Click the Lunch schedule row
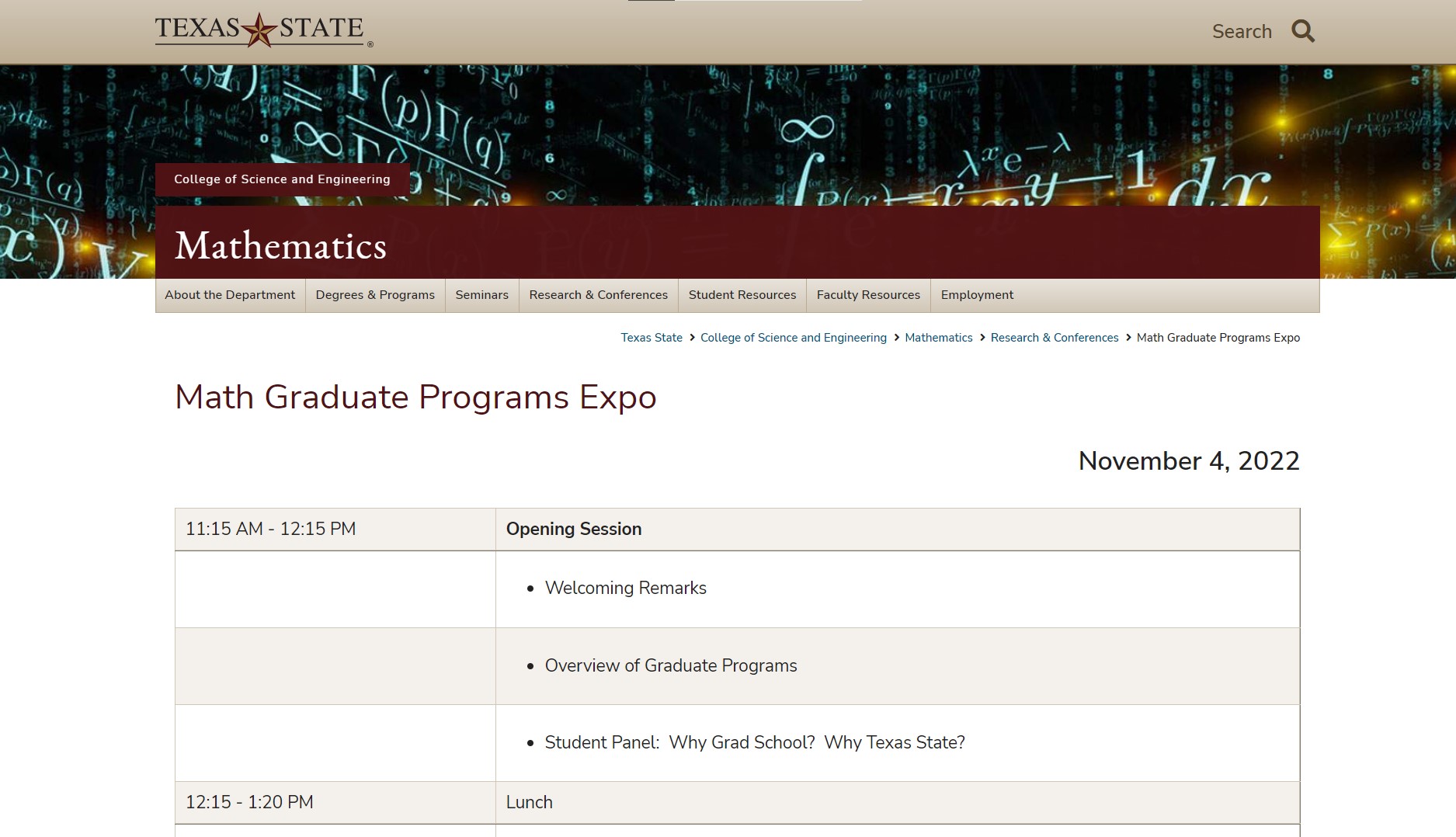 (x=529, y=802)
